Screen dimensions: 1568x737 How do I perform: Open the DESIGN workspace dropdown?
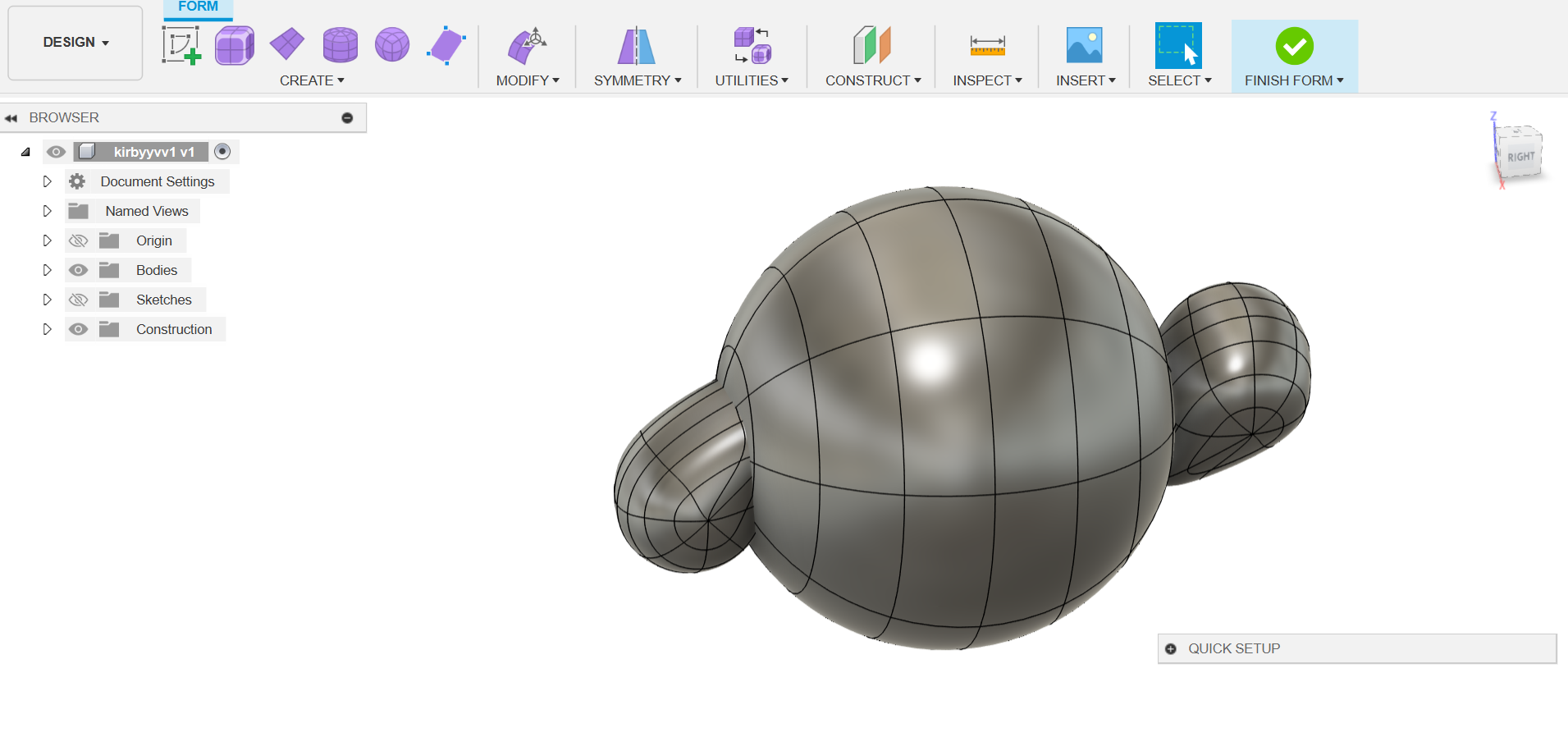75,43
